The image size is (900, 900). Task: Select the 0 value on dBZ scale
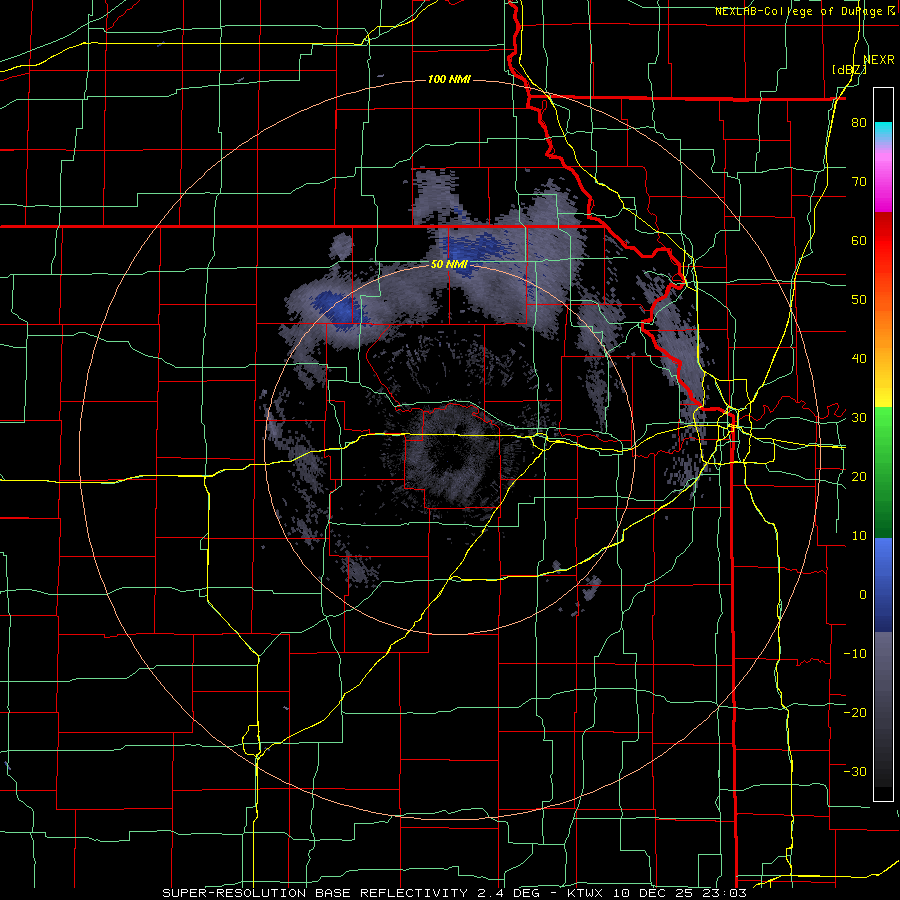[863, 595]
